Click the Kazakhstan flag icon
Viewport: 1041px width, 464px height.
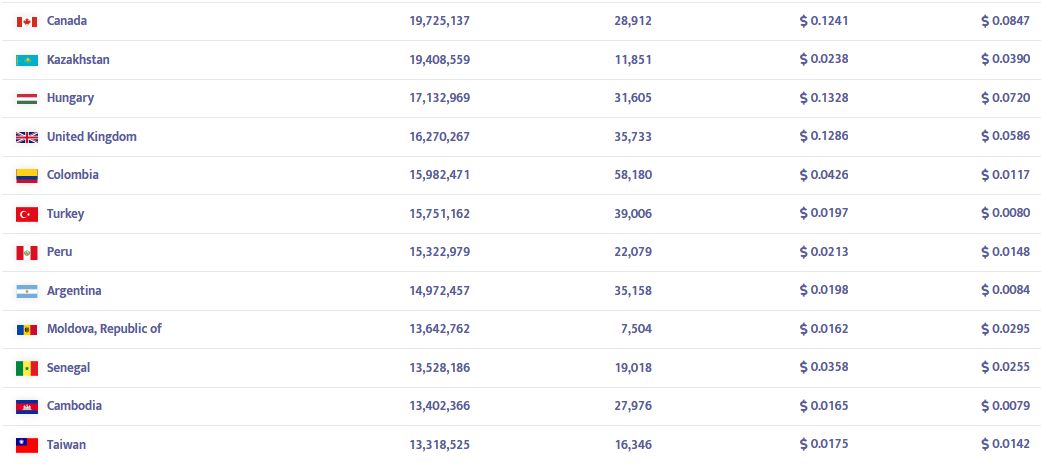27,60
